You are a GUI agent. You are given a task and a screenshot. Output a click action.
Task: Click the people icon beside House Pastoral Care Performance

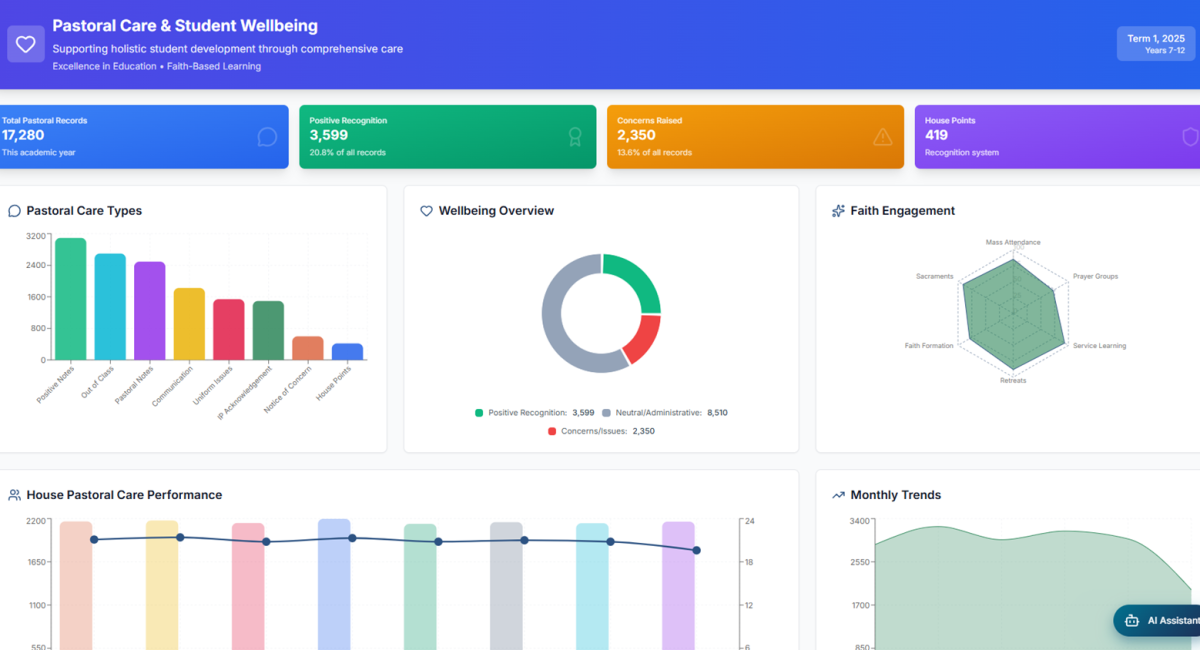tap(14, 495)
